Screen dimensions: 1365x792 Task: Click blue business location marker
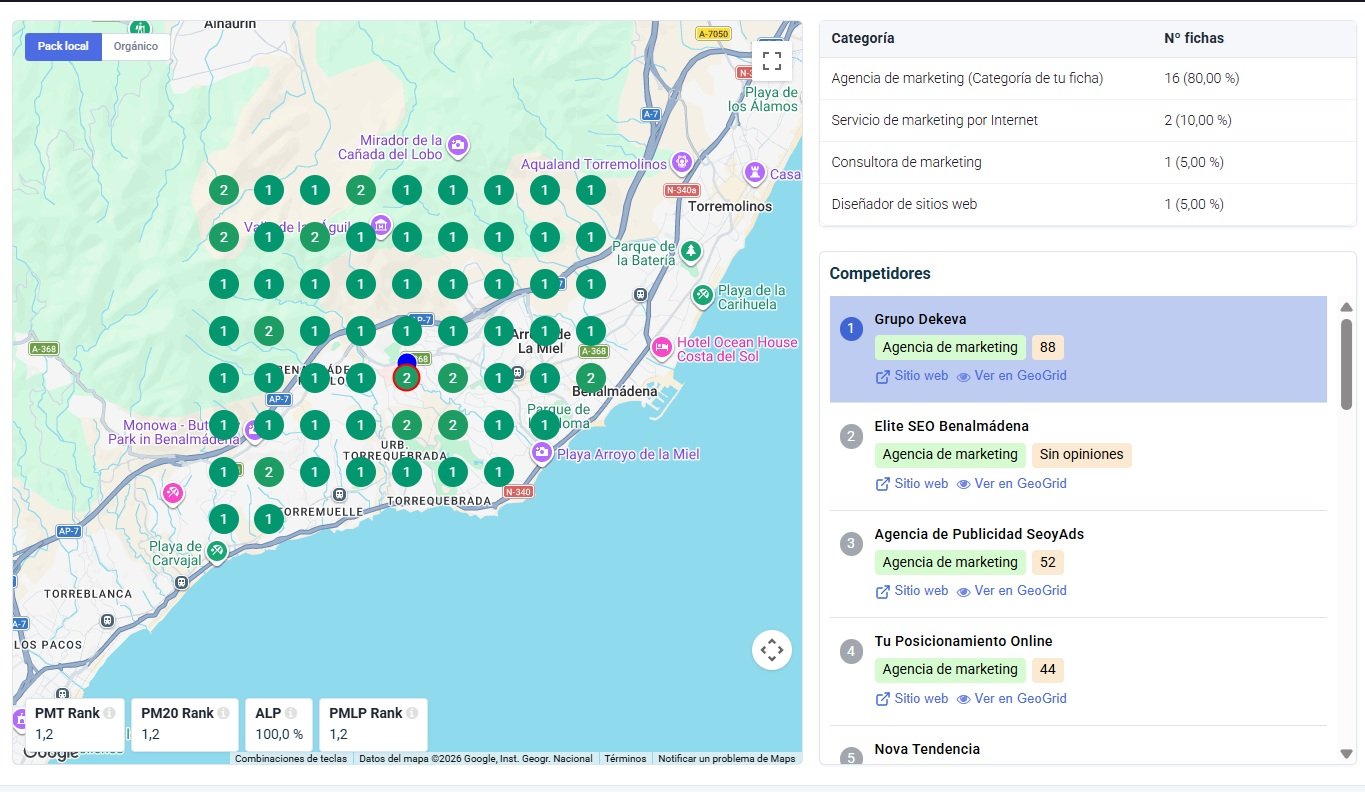406,361
